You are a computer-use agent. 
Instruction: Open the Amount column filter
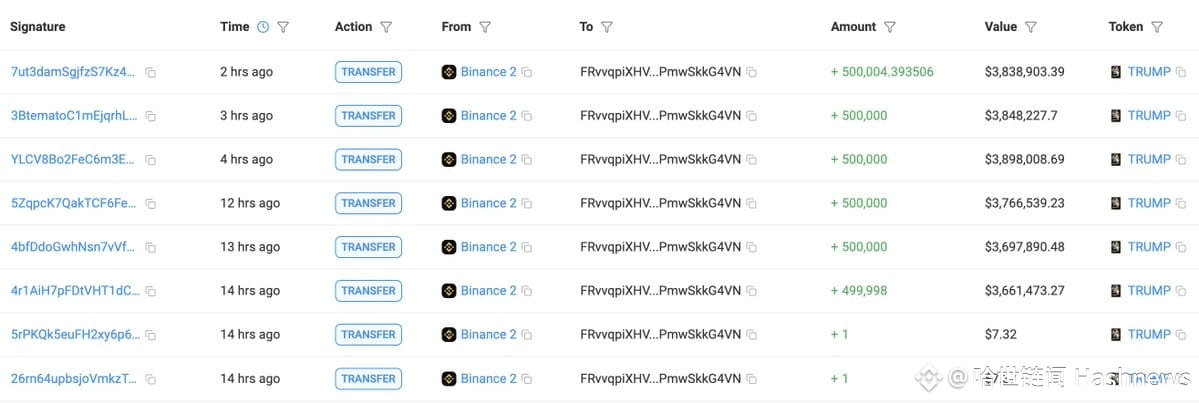tap(890, 27)
